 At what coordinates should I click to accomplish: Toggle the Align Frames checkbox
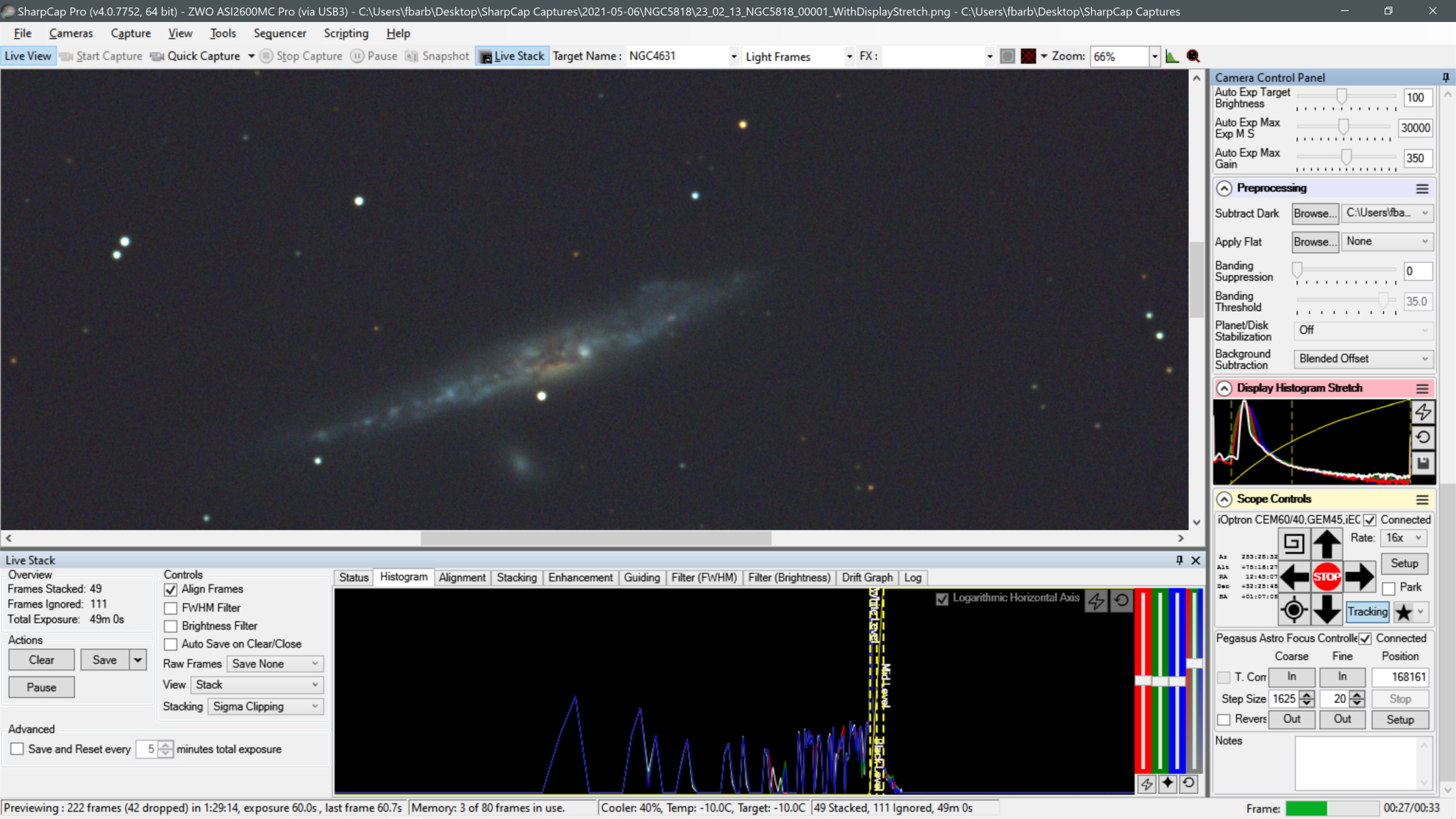point(171,590)
